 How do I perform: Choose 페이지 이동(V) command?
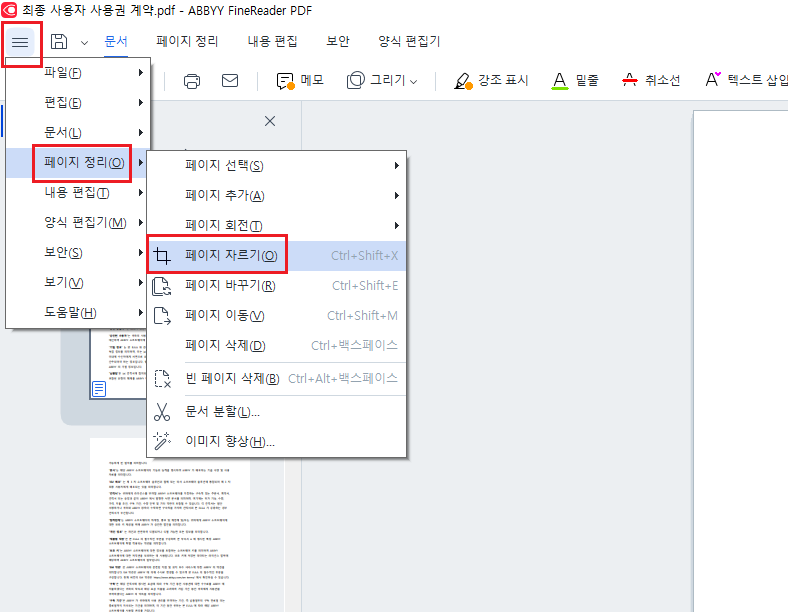[x=276, y=316]
